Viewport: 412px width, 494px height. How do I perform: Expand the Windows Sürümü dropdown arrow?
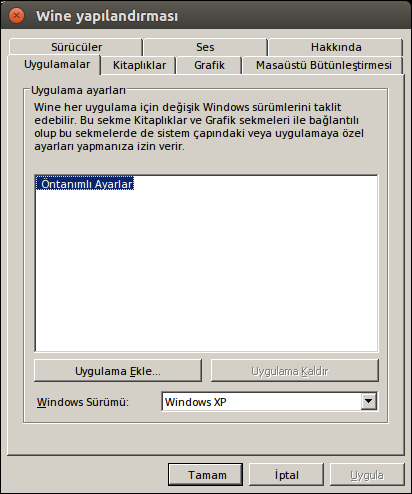(x=369, y=401)
